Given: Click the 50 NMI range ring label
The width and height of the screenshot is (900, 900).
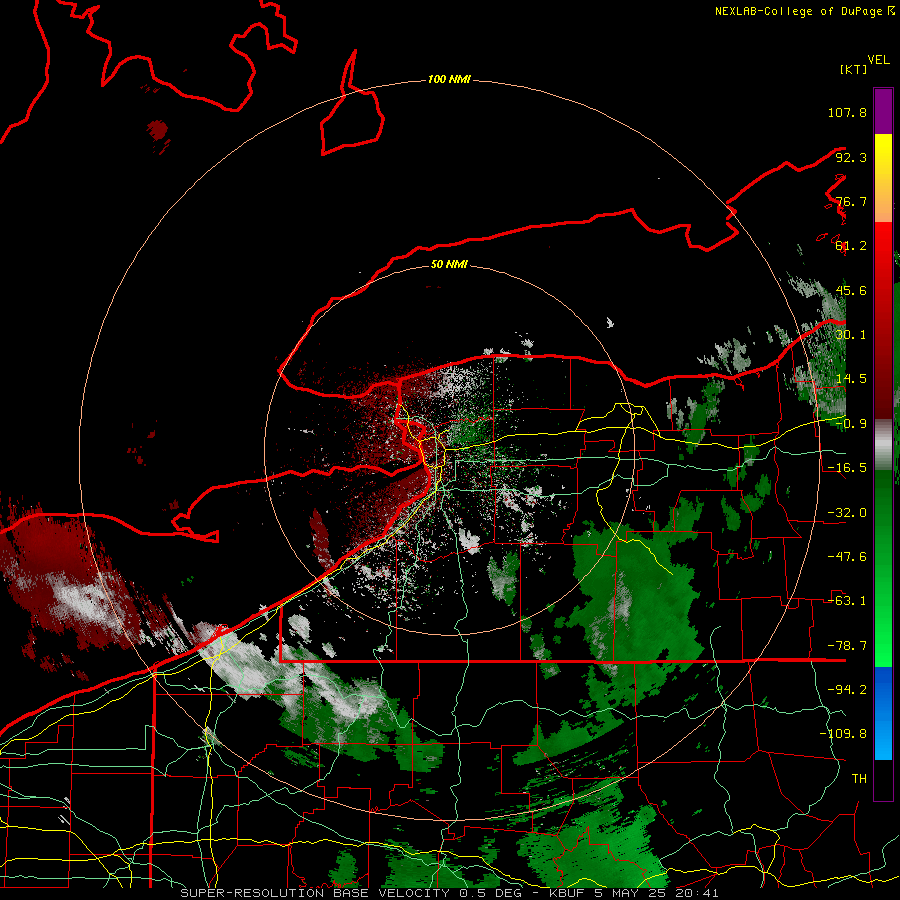Looking at the screenshot, I should coord(449,264).
